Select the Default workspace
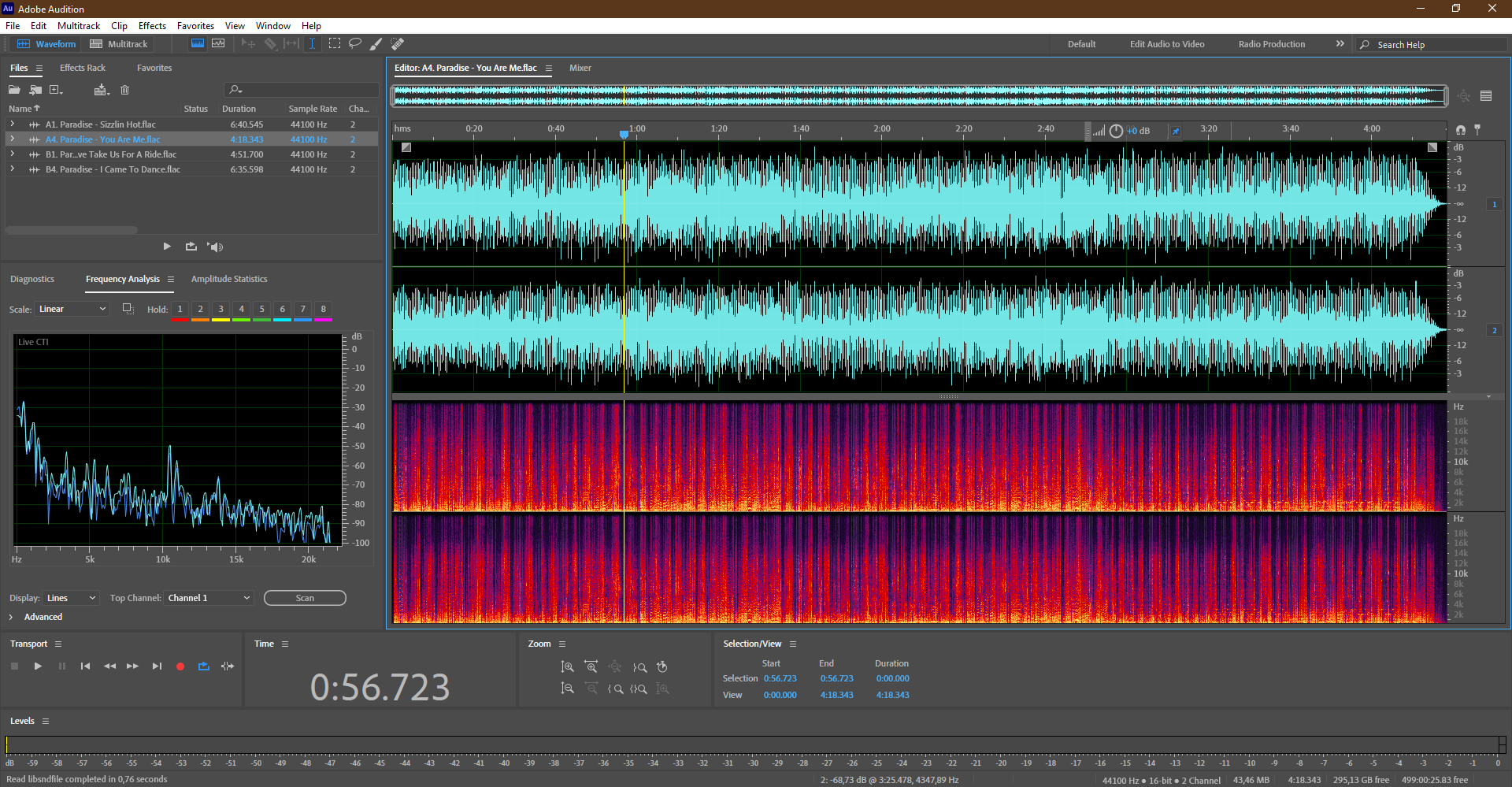The image size is (1512, 787). [x=1081, y=44]
